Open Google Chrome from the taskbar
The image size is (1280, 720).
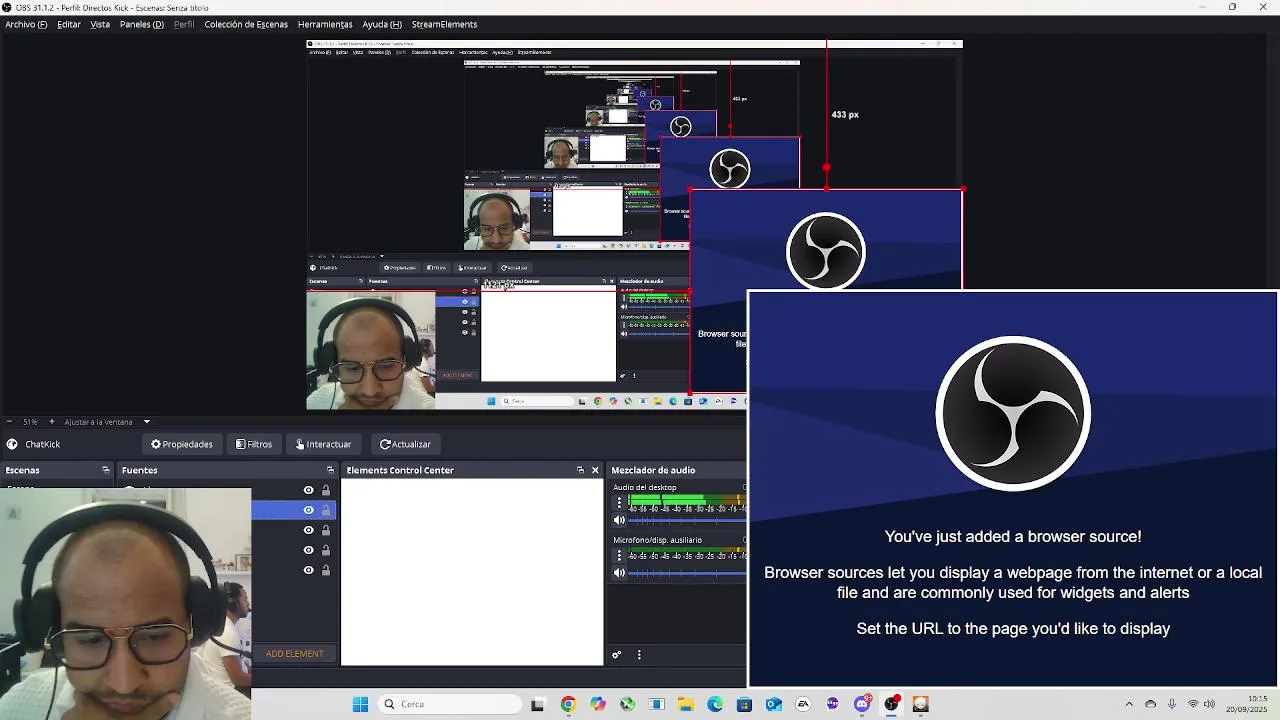(x=568, y=704)
